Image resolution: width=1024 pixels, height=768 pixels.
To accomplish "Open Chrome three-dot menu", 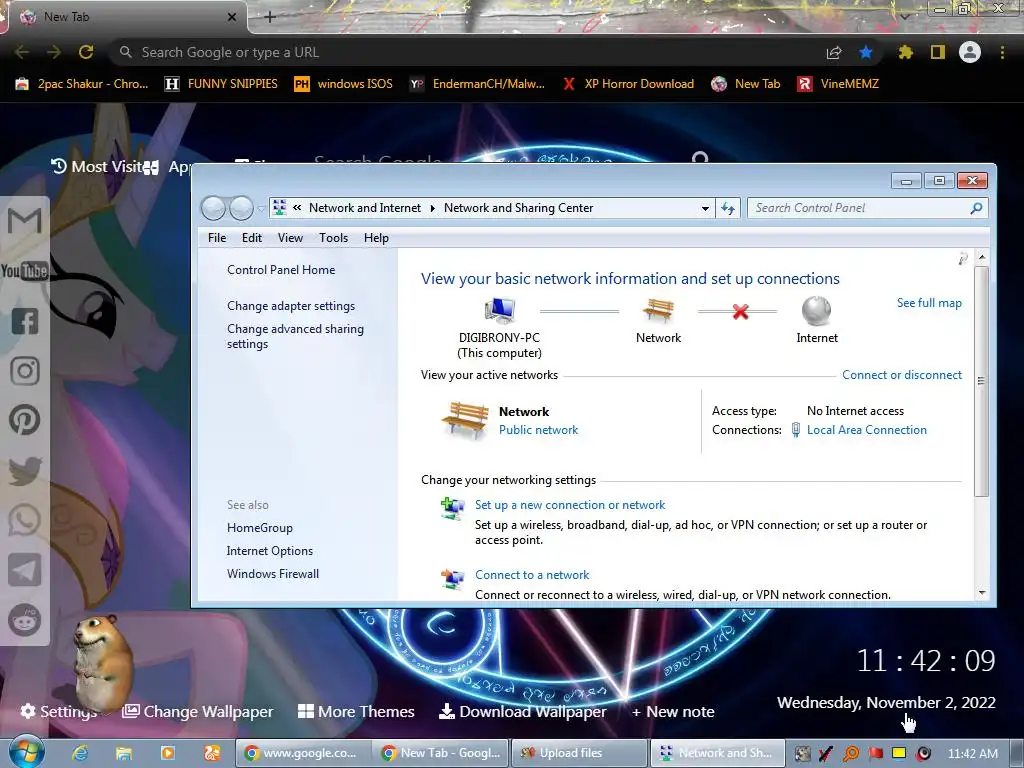I will (1002, 52).
